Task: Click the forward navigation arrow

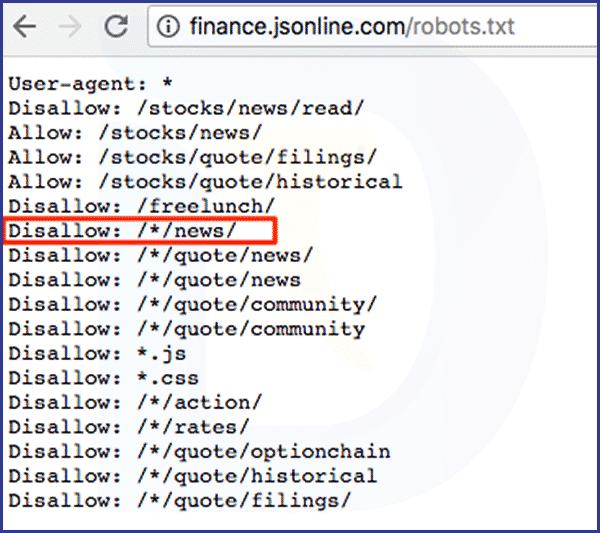Action: click(70, 26)
